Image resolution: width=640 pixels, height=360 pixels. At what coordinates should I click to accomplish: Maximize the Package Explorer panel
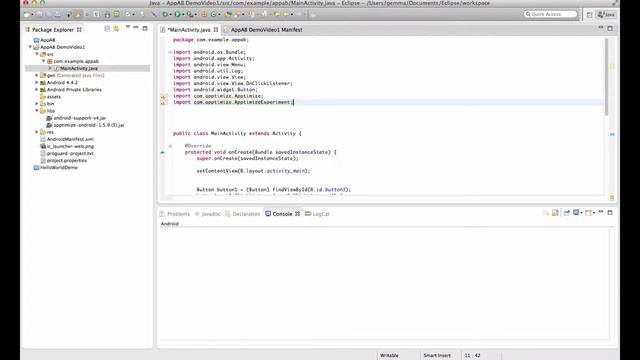click(145, 28)
